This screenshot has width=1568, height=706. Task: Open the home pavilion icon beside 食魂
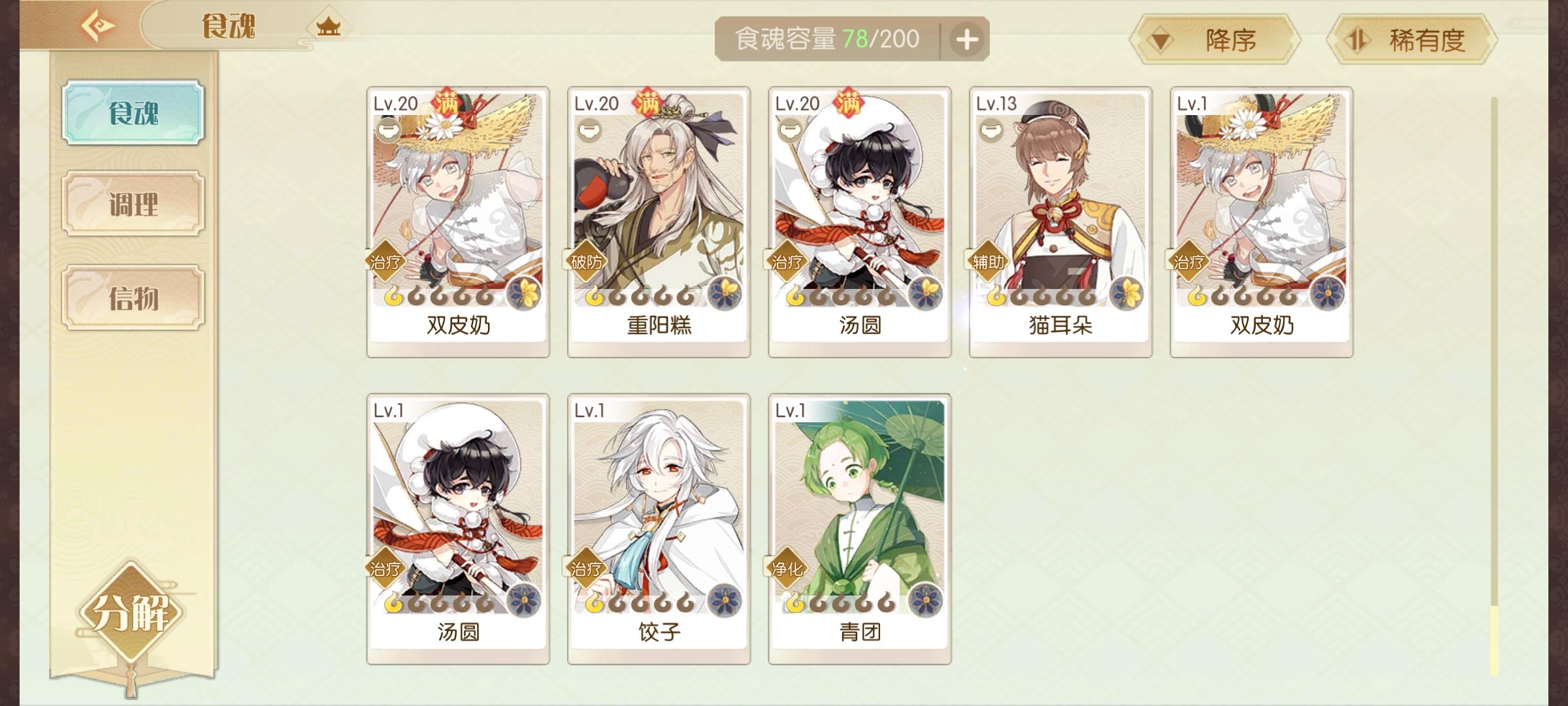[328, 27]
